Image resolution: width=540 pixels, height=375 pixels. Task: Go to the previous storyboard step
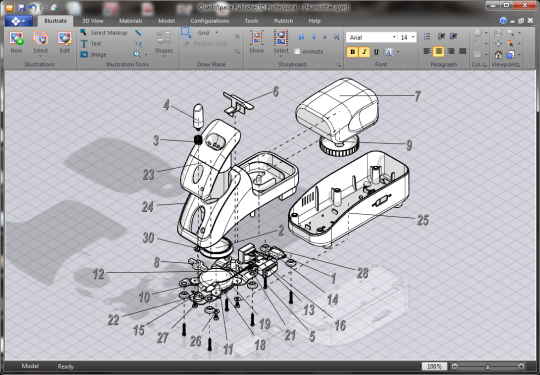(x=313, y=37)
